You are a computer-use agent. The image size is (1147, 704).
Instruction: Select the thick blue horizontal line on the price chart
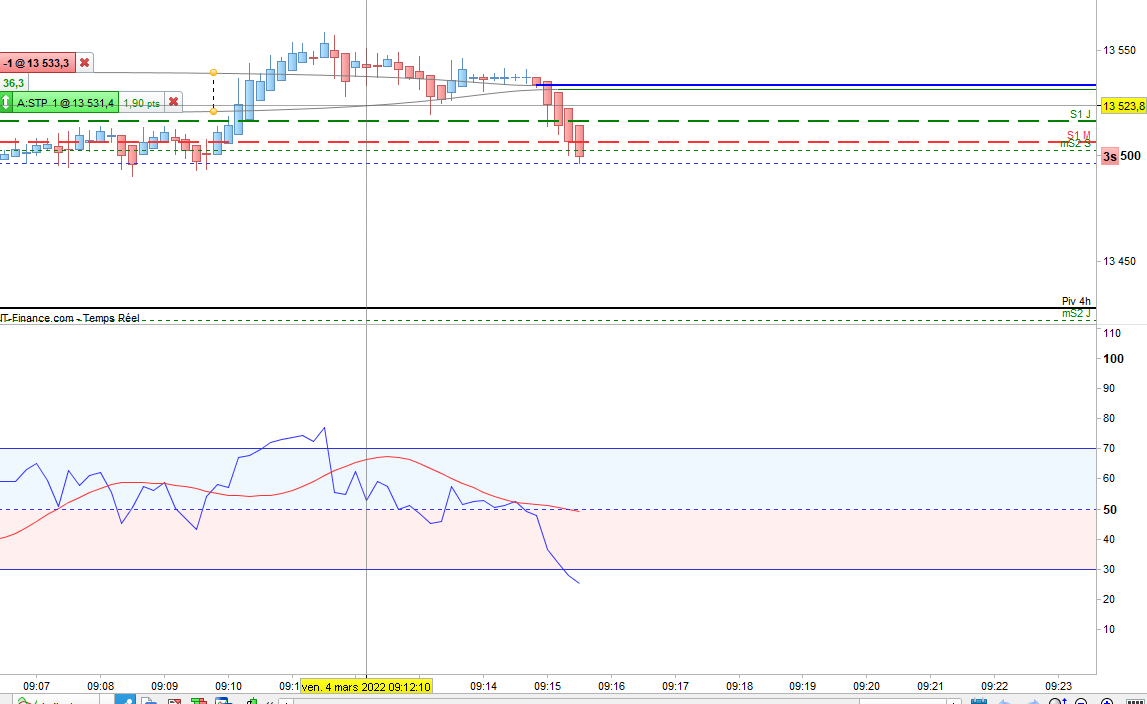[x=816, y=85]
